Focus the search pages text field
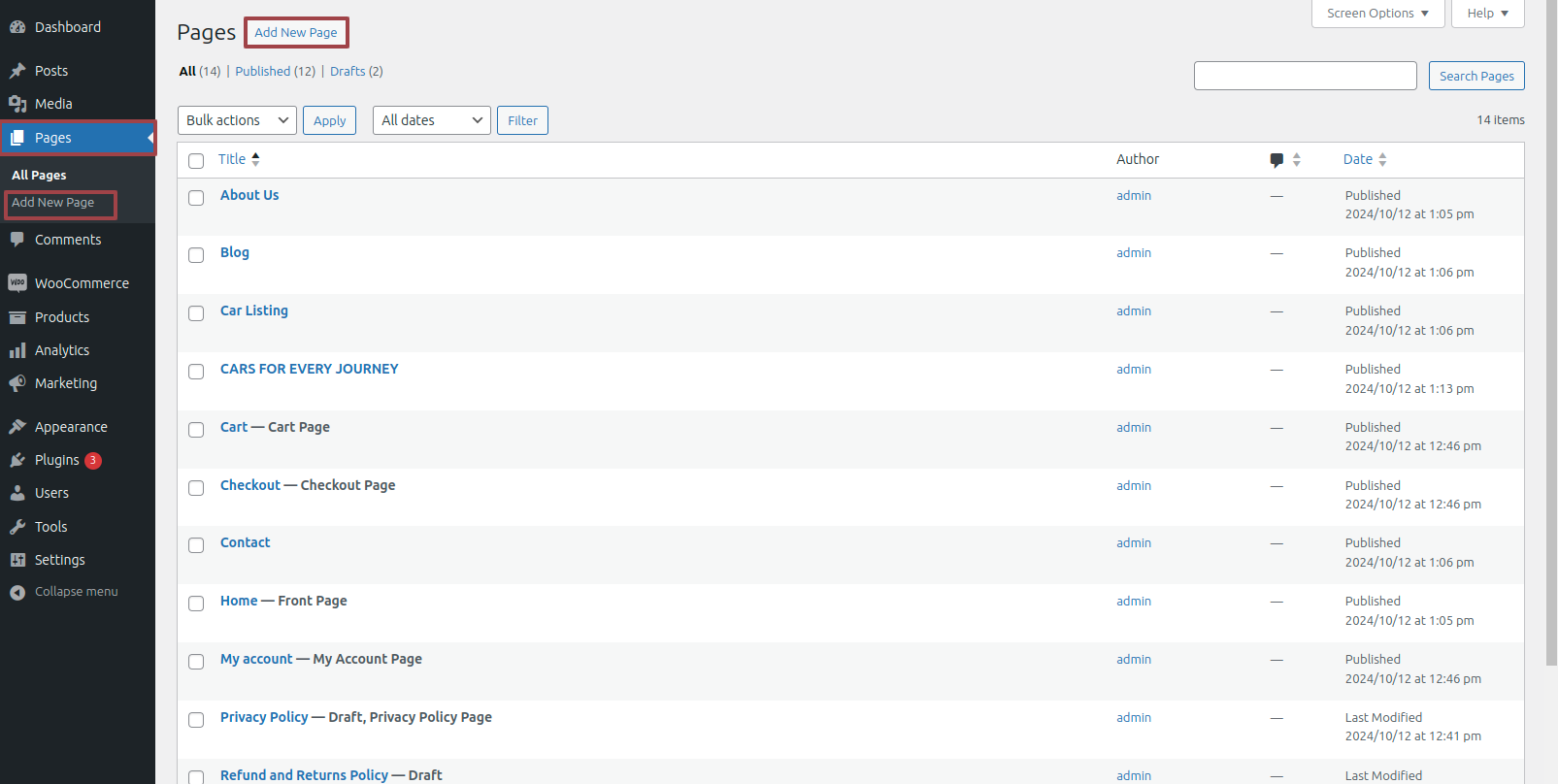The height and width of the screenshot is (784, 1558). click(x=1305, y=76)
